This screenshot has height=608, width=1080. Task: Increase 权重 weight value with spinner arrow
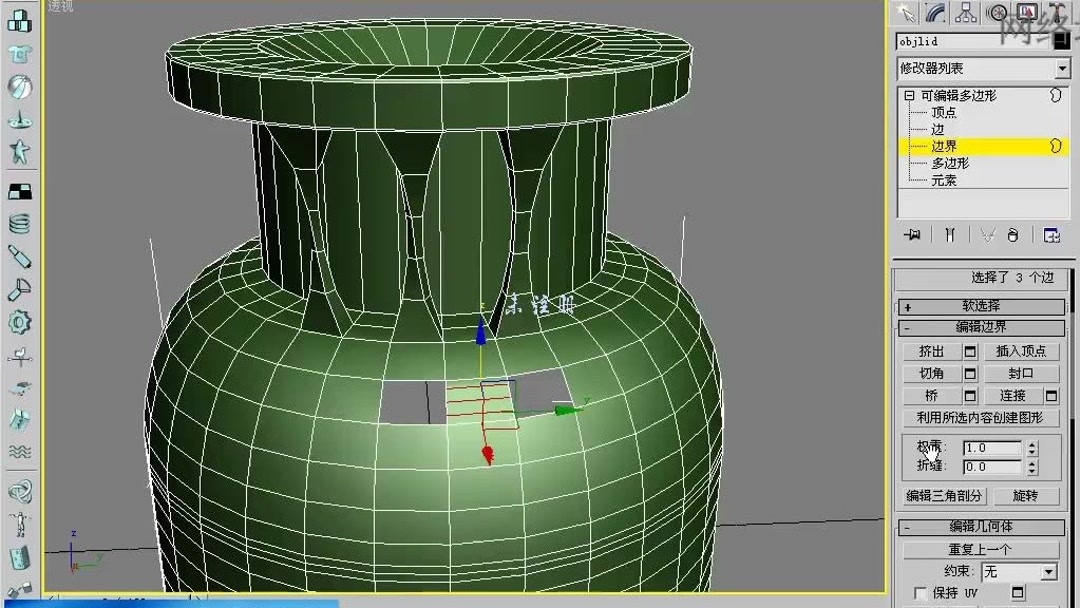[x=1030, y=444]
